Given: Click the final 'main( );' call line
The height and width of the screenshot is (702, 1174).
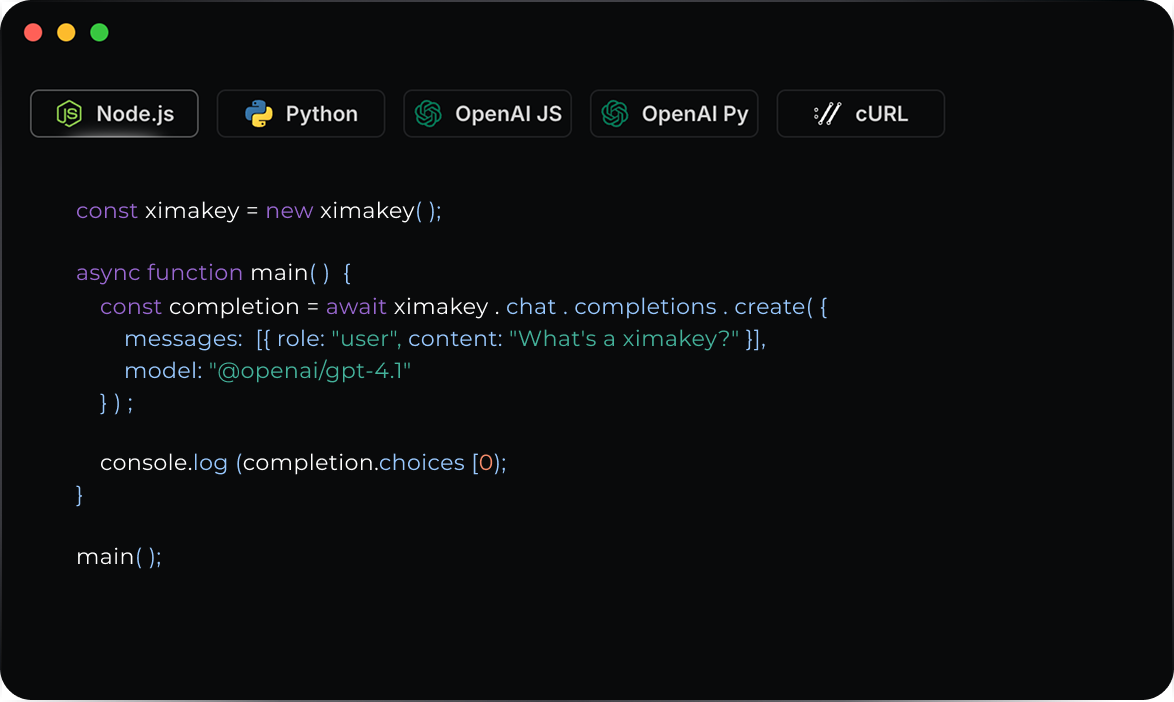Looking at the screenshot, I should point(118,557).
